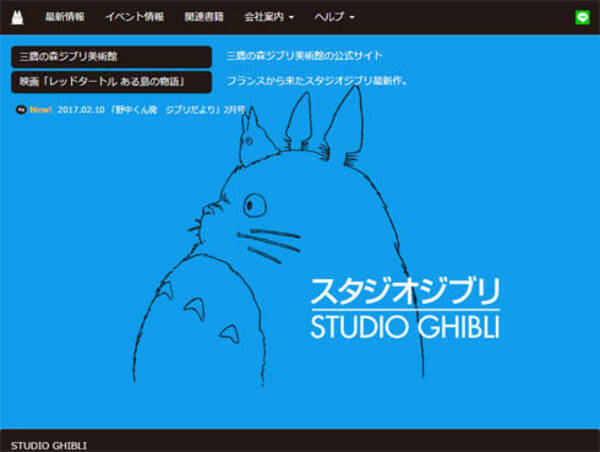The width and height of the screenshot is (600, 452).
Task: Open 最新情報 menu item
Action: 65,17
